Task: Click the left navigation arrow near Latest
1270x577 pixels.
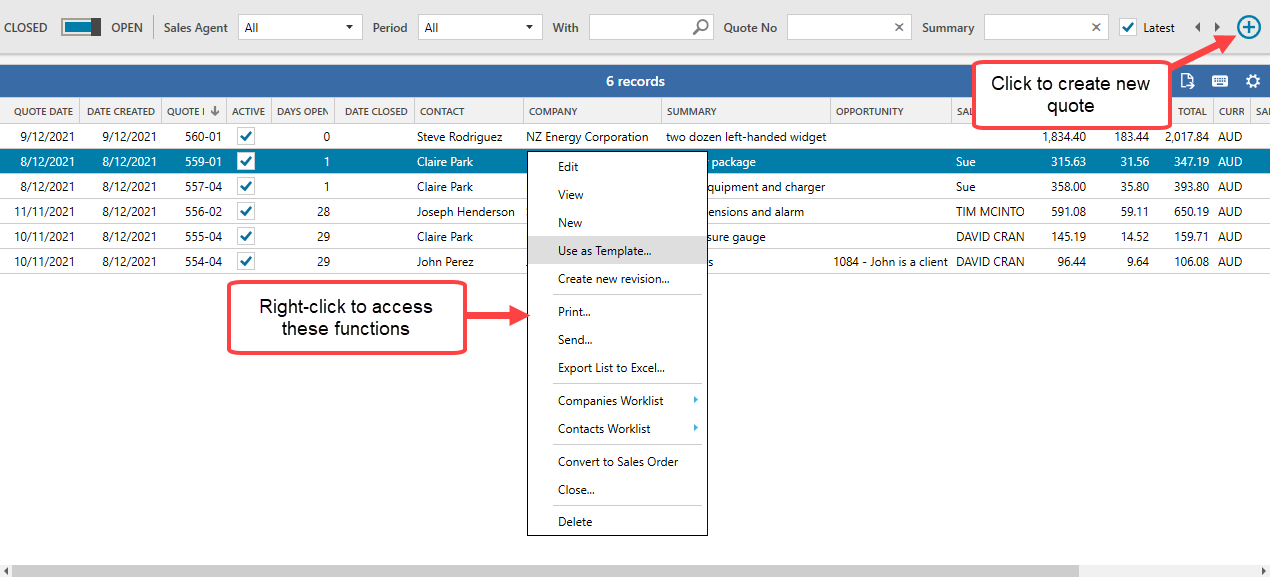Action: point(1196,27)
